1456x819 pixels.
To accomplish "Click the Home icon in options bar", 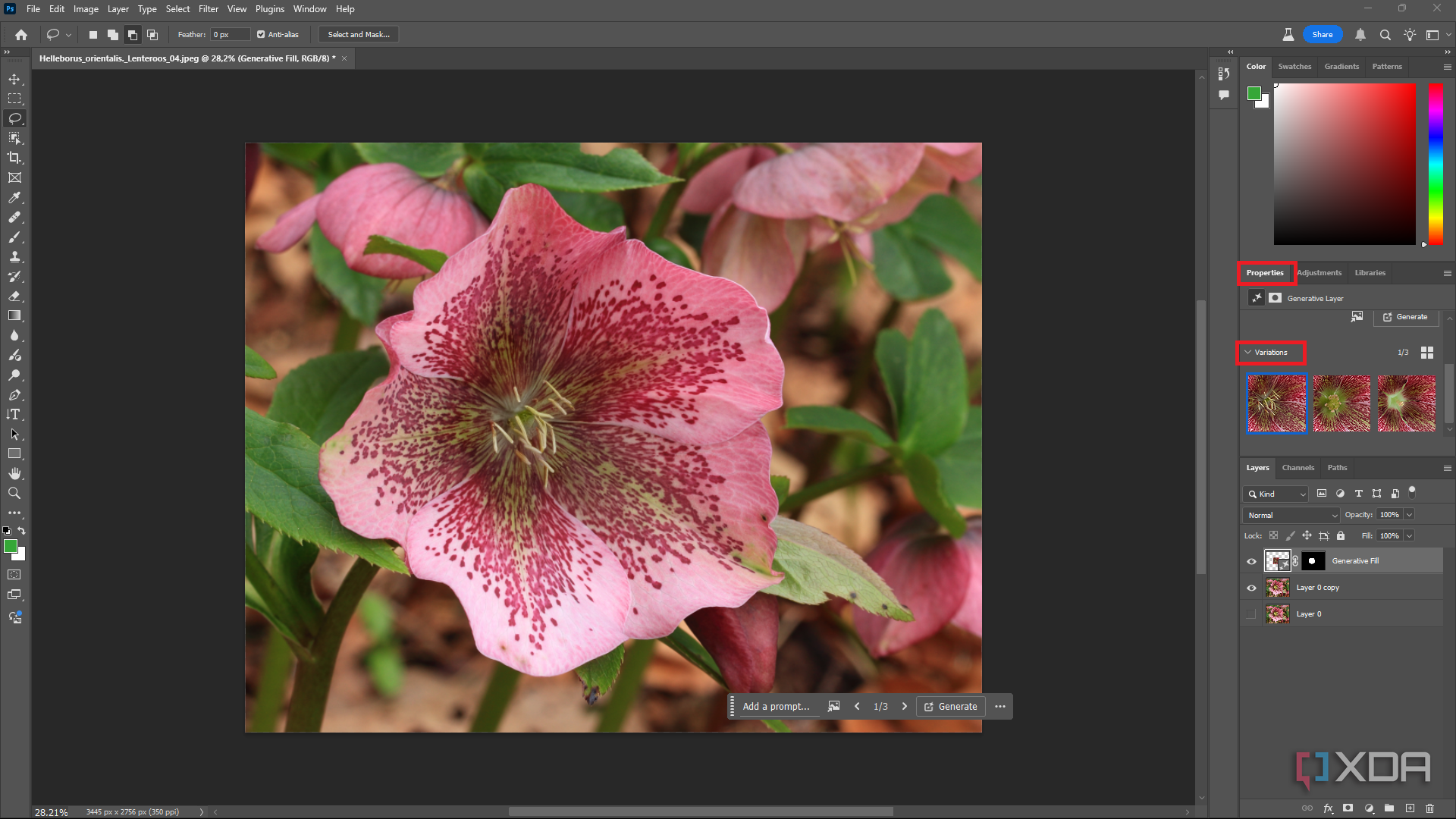I will pyautogui.click(x=21, y=34).
